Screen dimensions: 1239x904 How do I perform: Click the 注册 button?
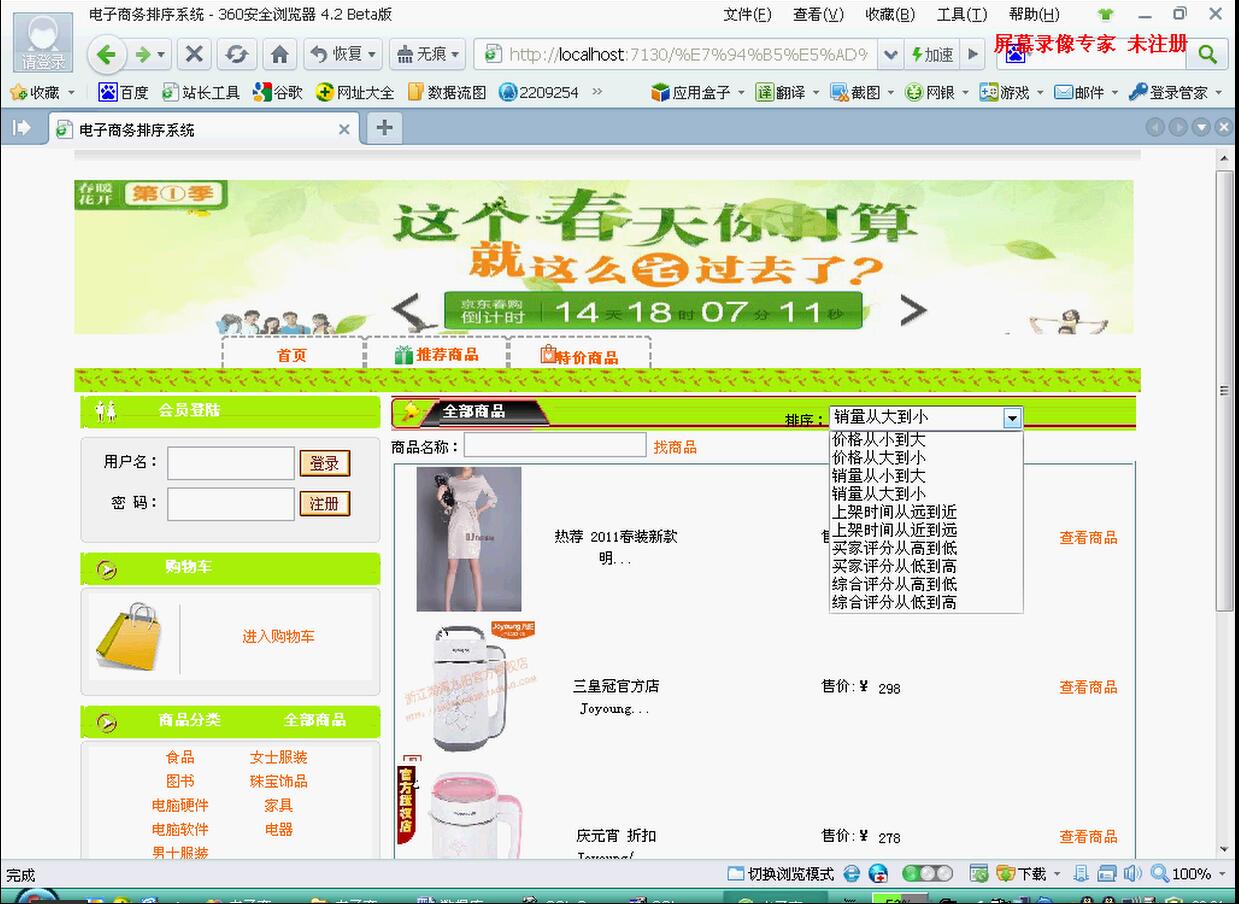coord(324,503)
